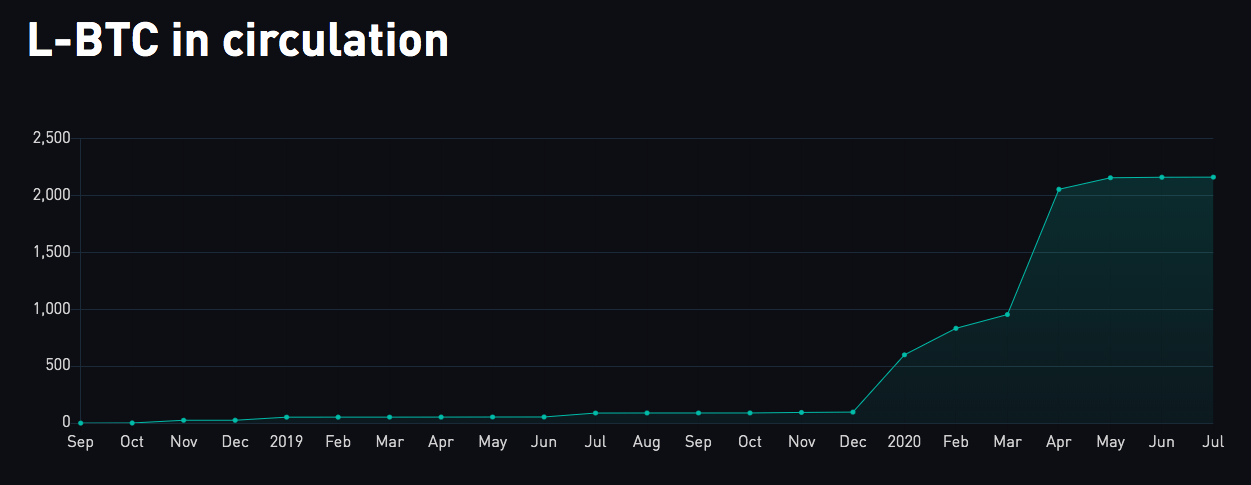Viewport: 1251px width, 485px height.
Task: Click the July 2019 data point
Action: coord(595,413)
